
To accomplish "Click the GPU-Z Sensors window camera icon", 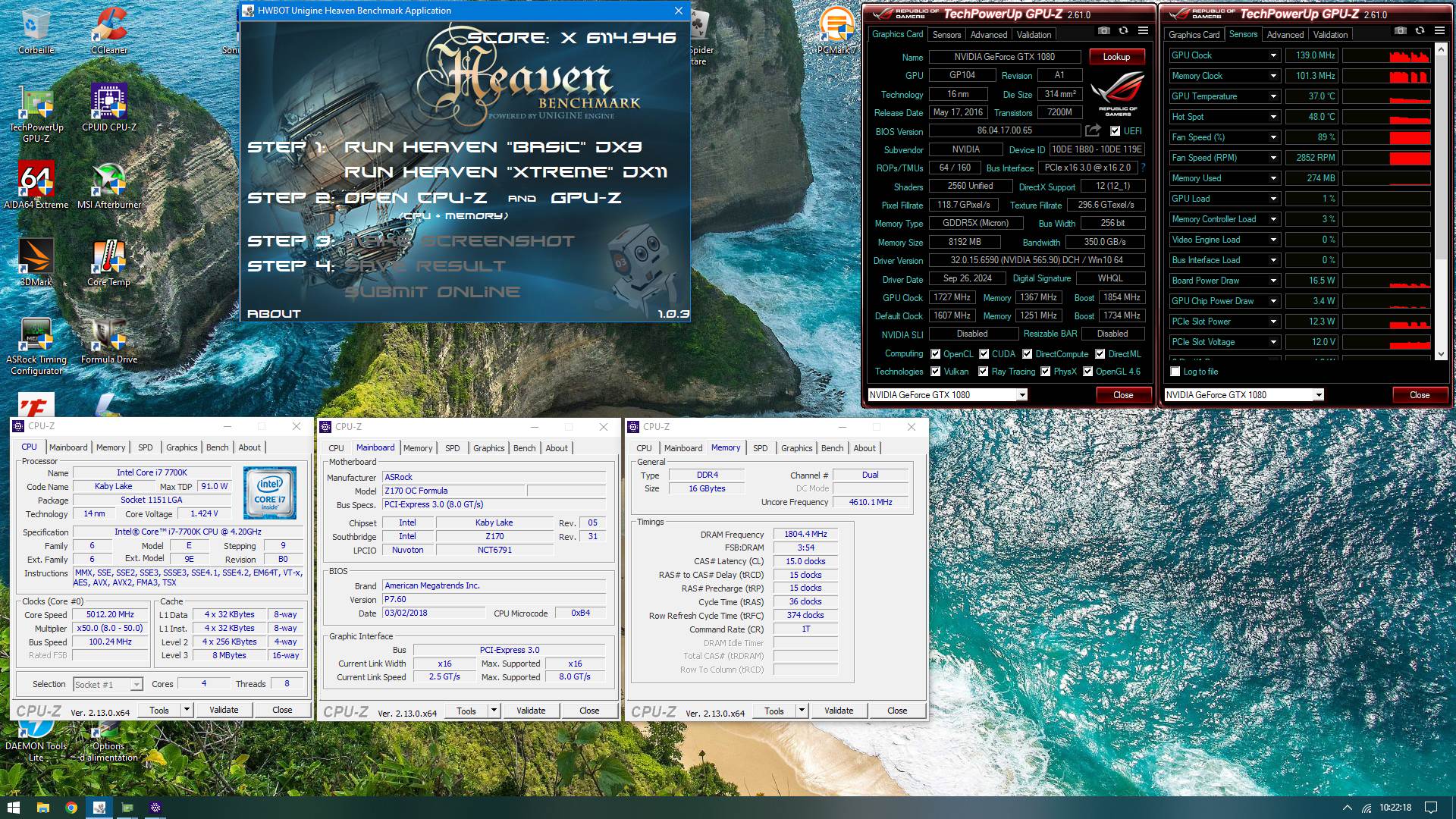I will pos(1401,31).
